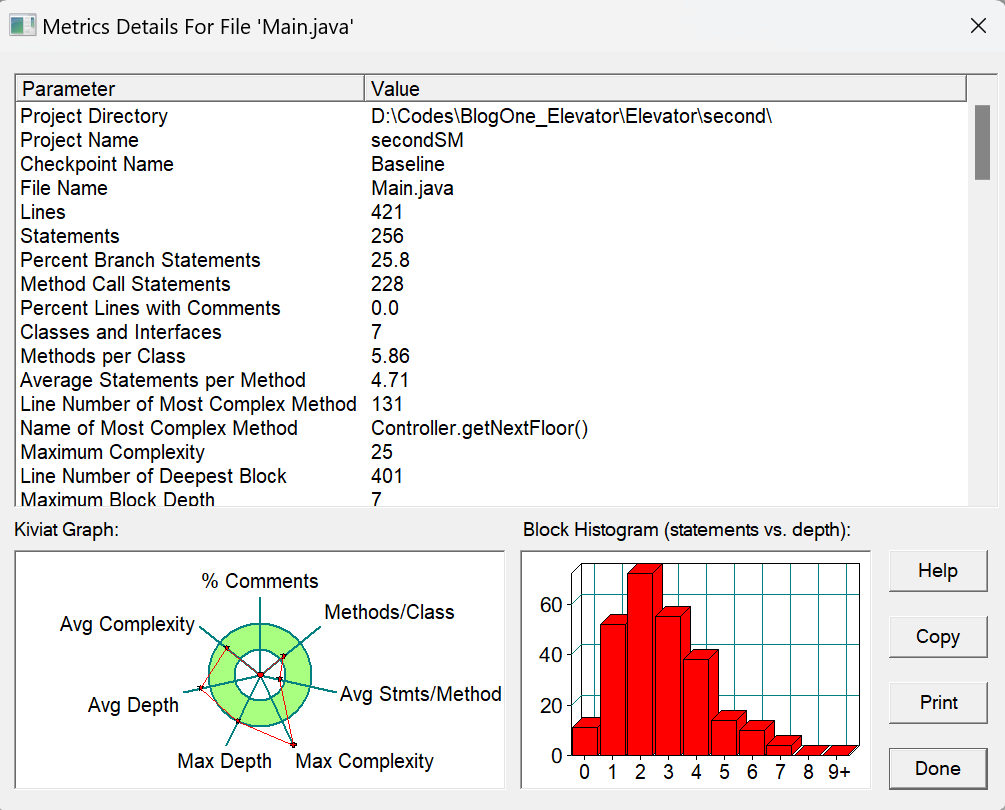The image size is (1005, 810).
Task: Click the 4.71 average statements value
Action: tap(390, 380)
